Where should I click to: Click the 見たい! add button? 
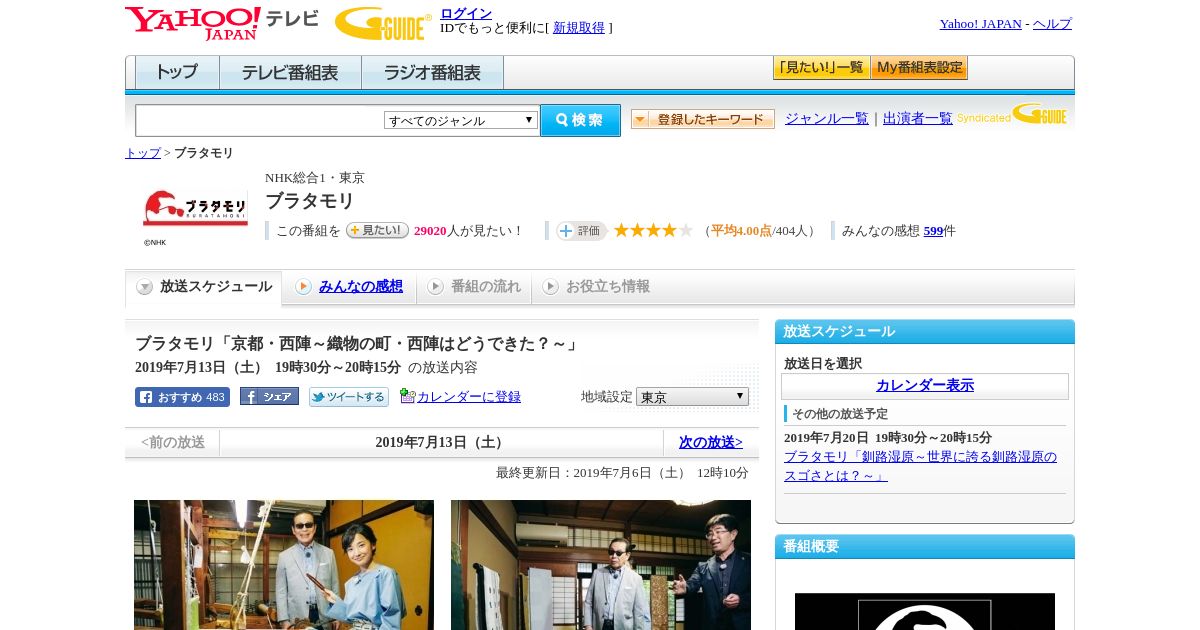377,230
